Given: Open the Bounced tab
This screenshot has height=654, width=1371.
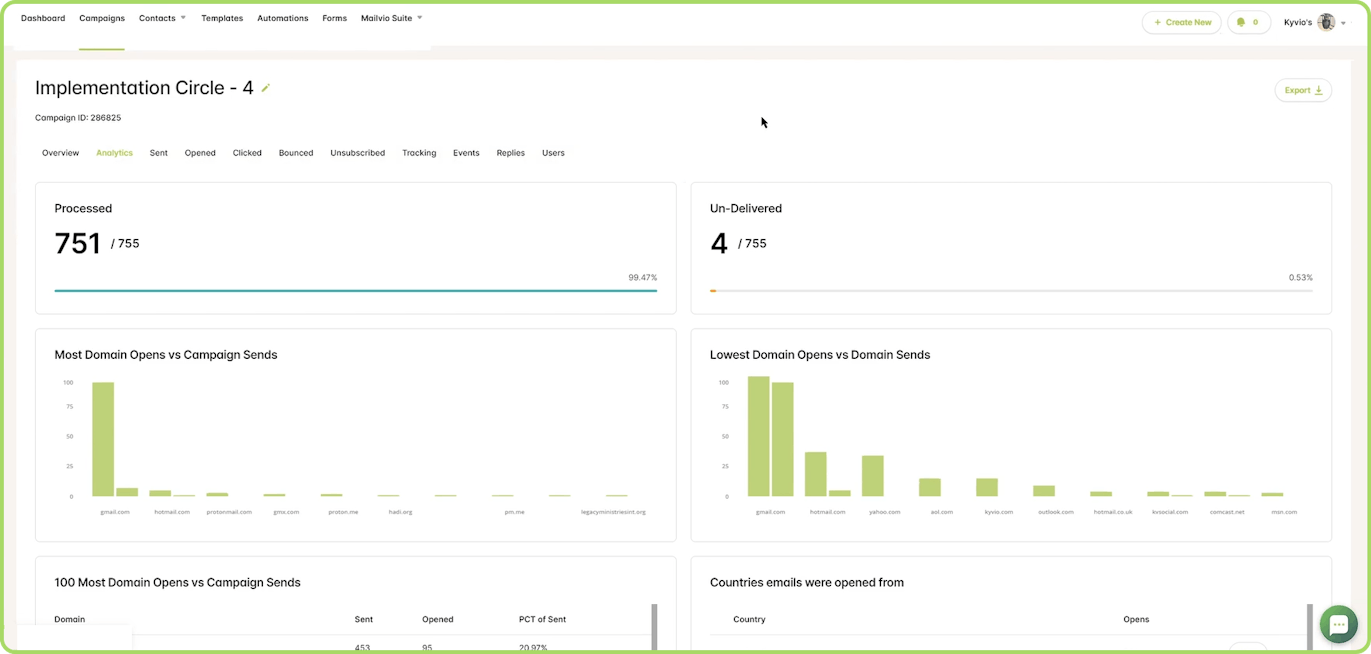Looking at the screenshot, I should pyautogui.click(x=296, y=153).
